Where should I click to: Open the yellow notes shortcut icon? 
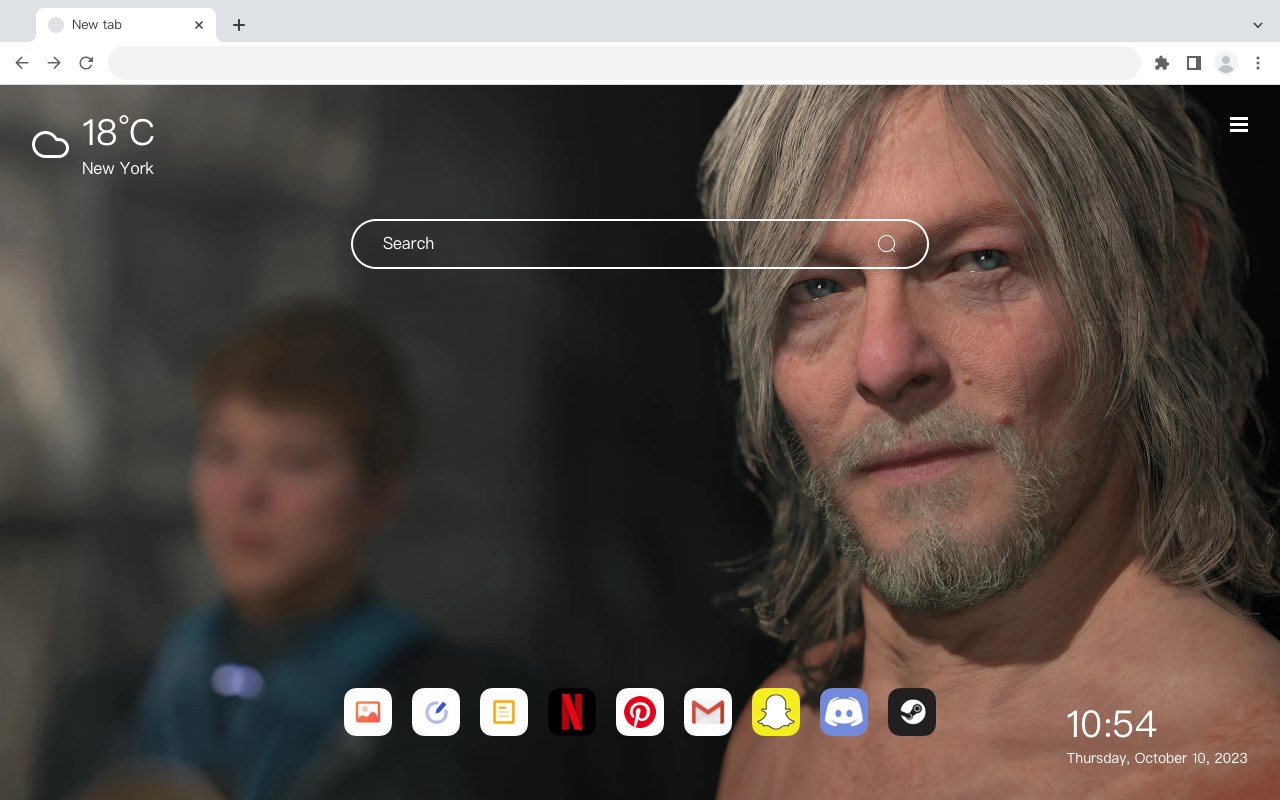(504, 712)
